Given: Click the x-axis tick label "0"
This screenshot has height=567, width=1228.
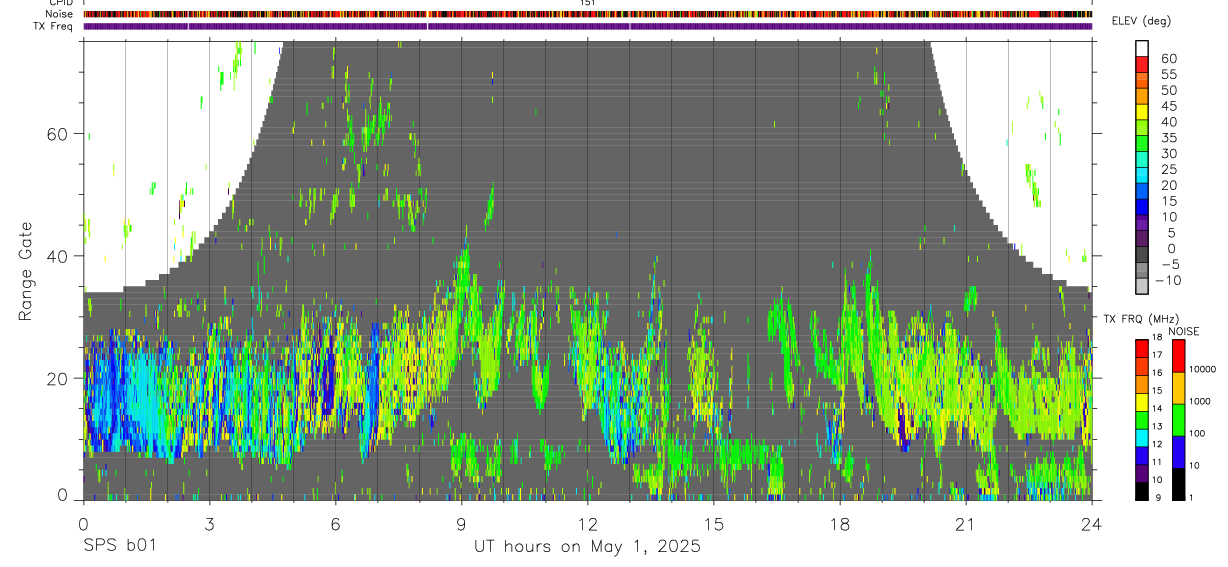Looking at the screenshot, I should [x=83, y=524].
